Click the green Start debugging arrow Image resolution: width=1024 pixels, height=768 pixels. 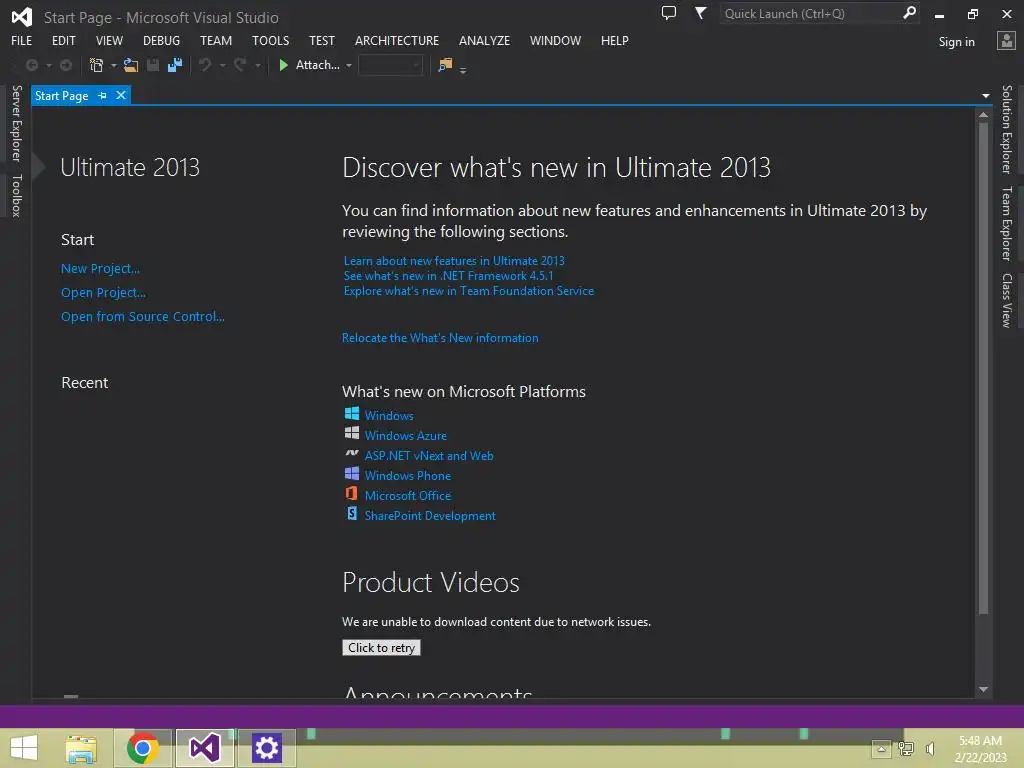tap(283, 65)
